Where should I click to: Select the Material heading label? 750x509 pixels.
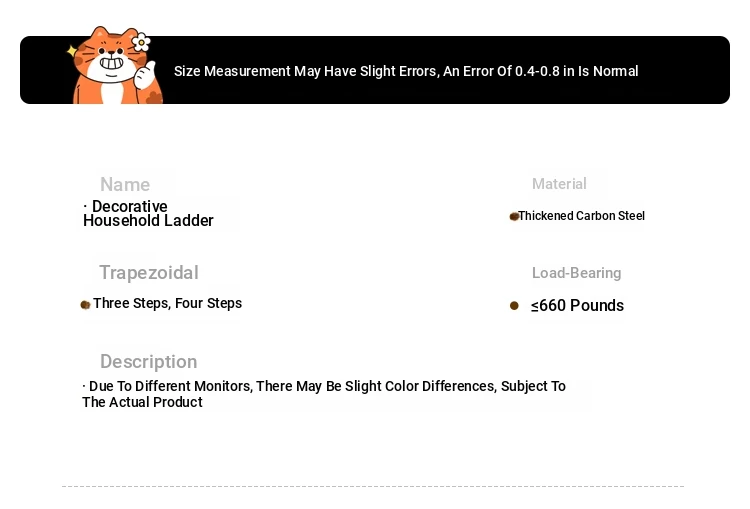pyautogui.click(x=559, y=184)
